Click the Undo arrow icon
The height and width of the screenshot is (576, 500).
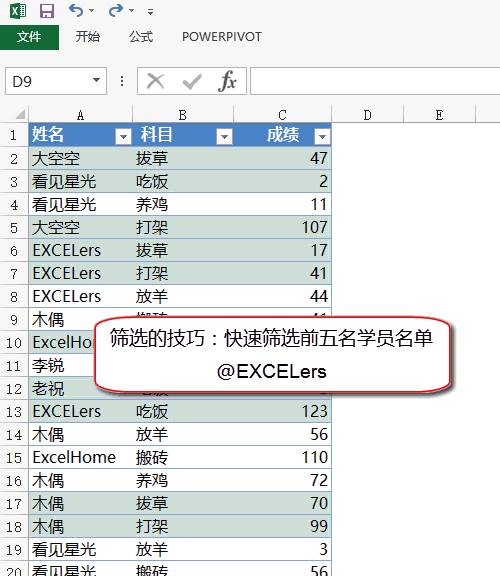76,10
